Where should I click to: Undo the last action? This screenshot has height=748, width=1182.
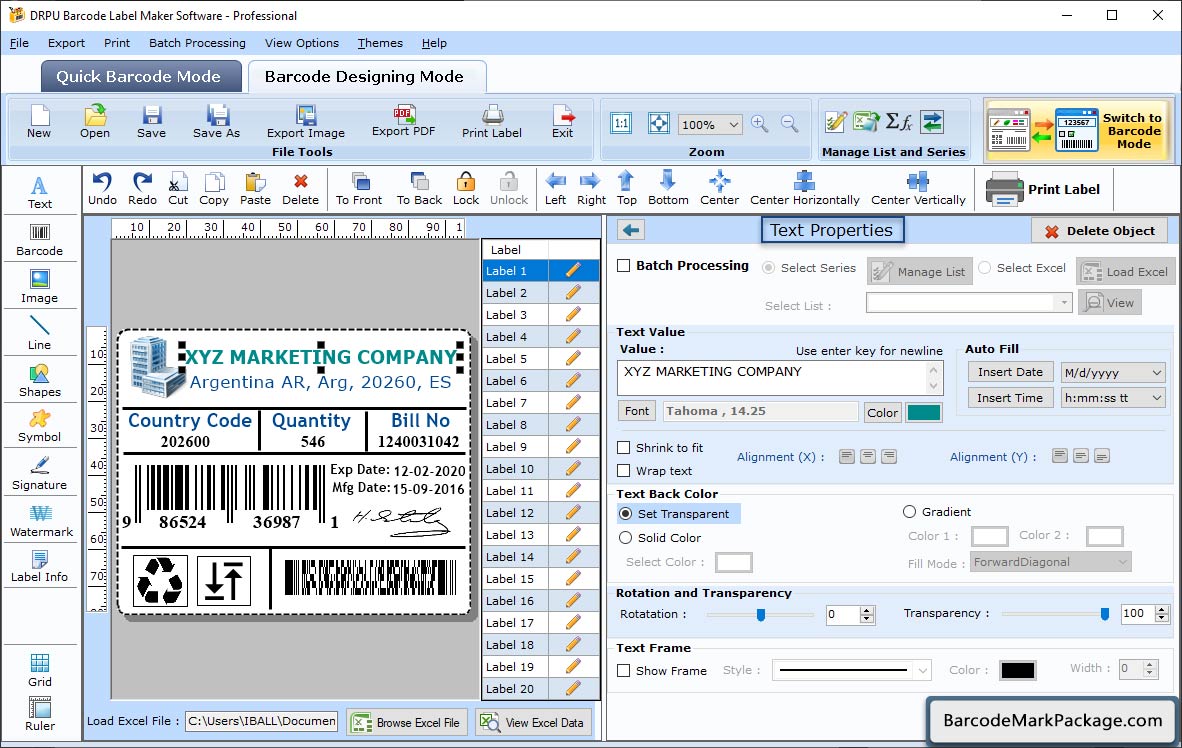102,189
